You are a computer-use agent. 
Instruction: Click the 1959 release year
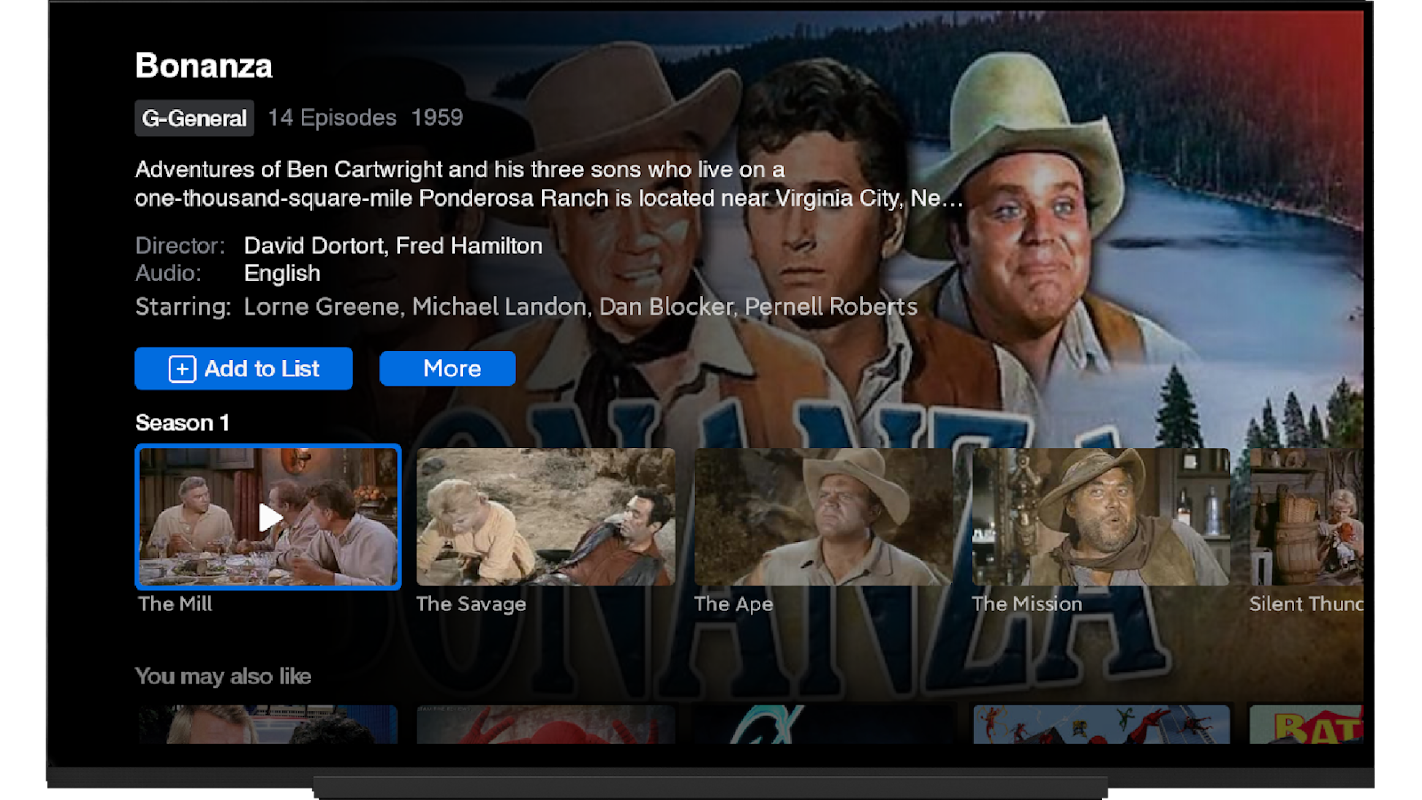(437, 118)
